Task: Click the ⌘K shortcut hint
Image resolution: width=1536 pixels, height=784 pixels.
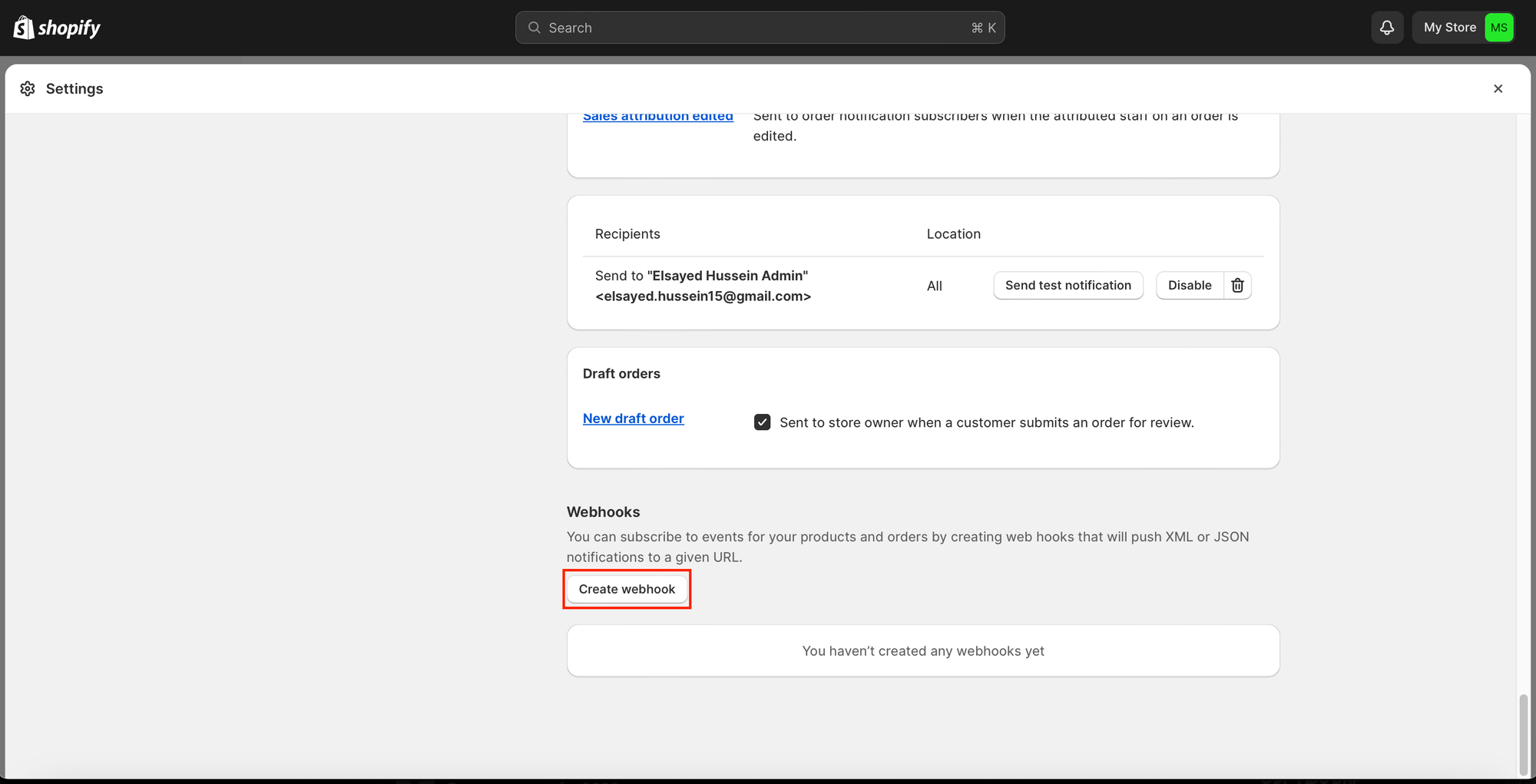Action: coord(983,28)
